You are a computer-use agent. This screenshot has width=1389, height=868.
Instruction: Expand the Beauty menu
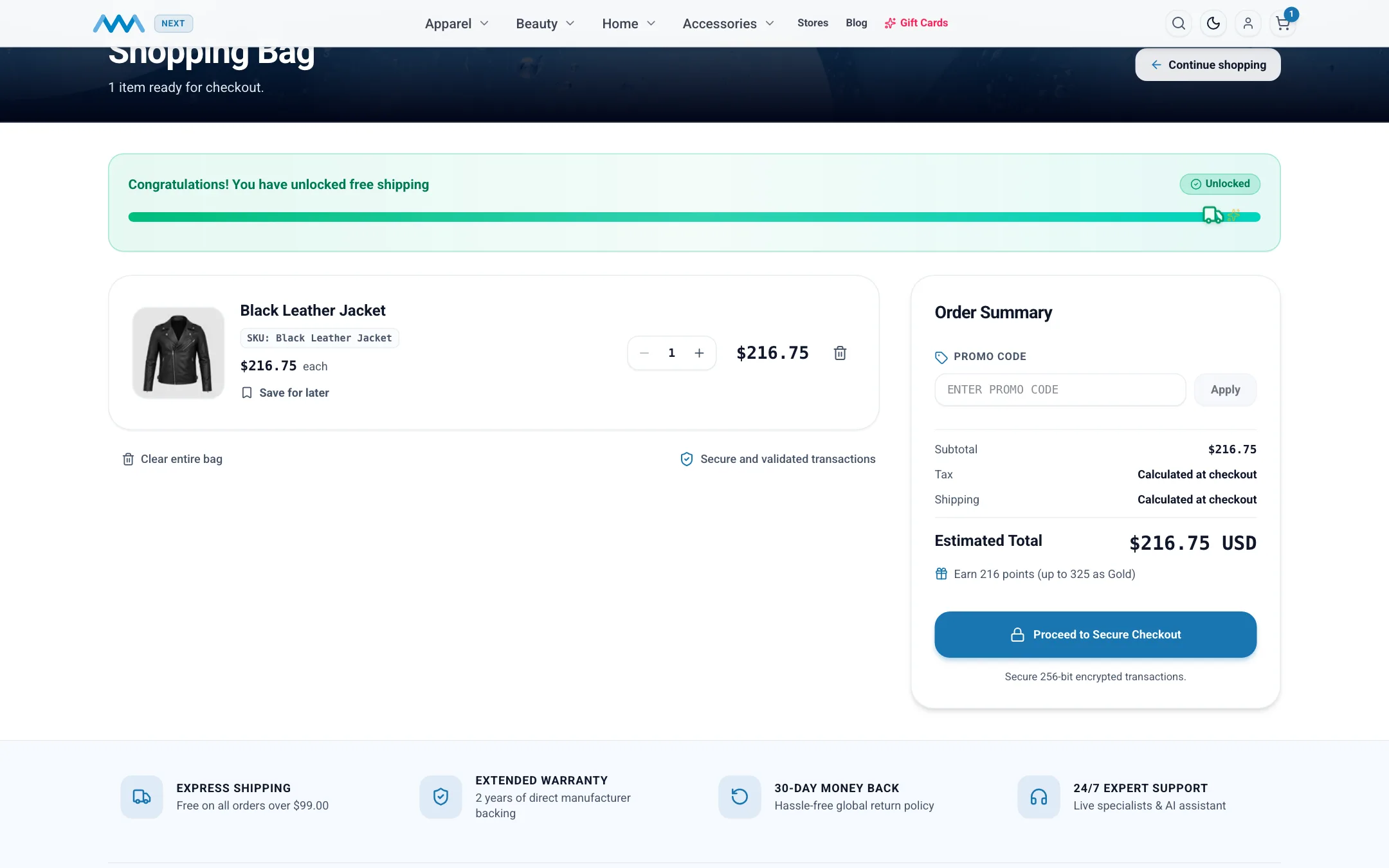click(x=545, y=24)
